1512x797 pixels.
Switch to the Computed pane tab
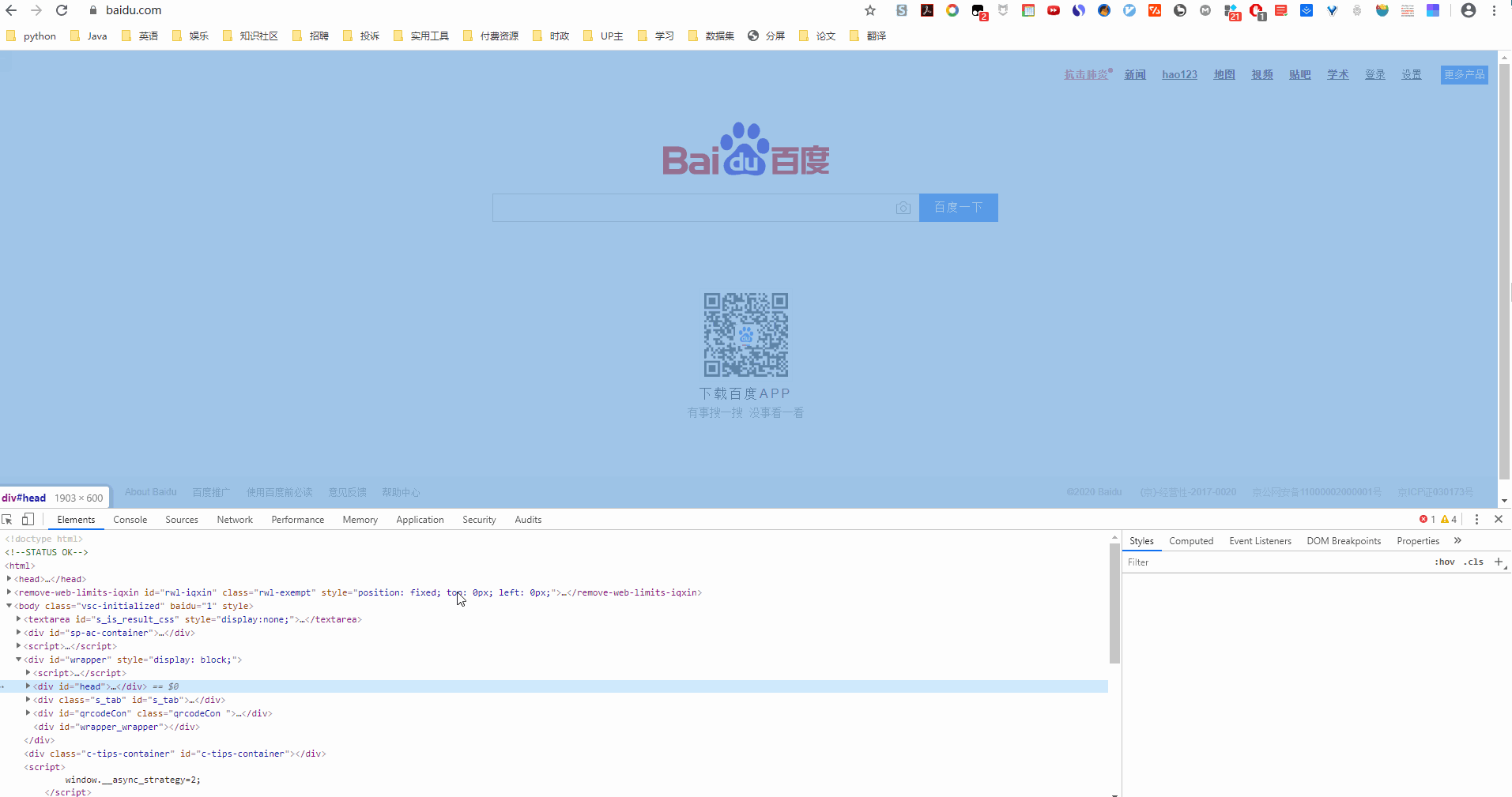point(1191,541)
